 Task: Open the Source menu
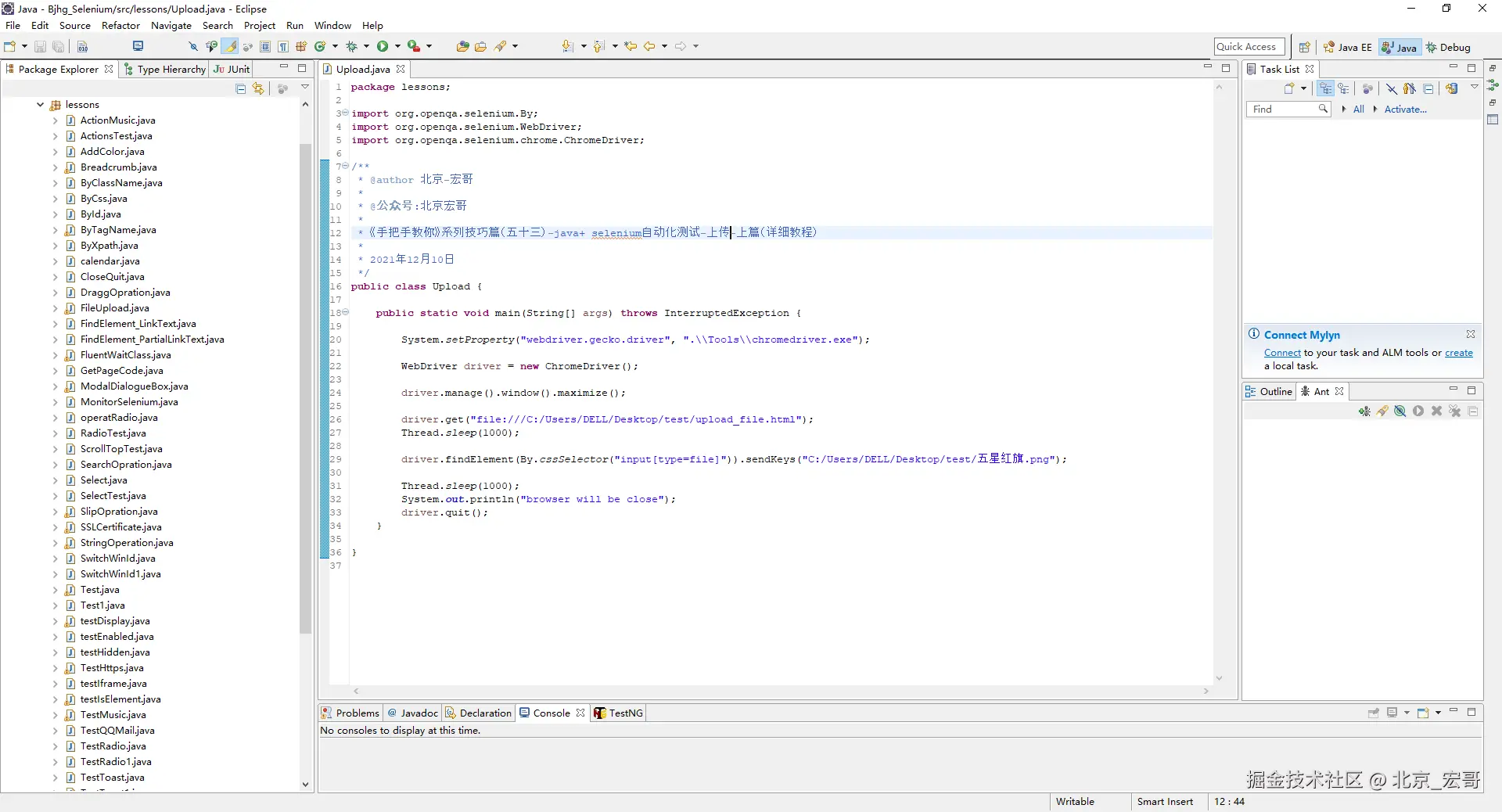pos(75,26)
